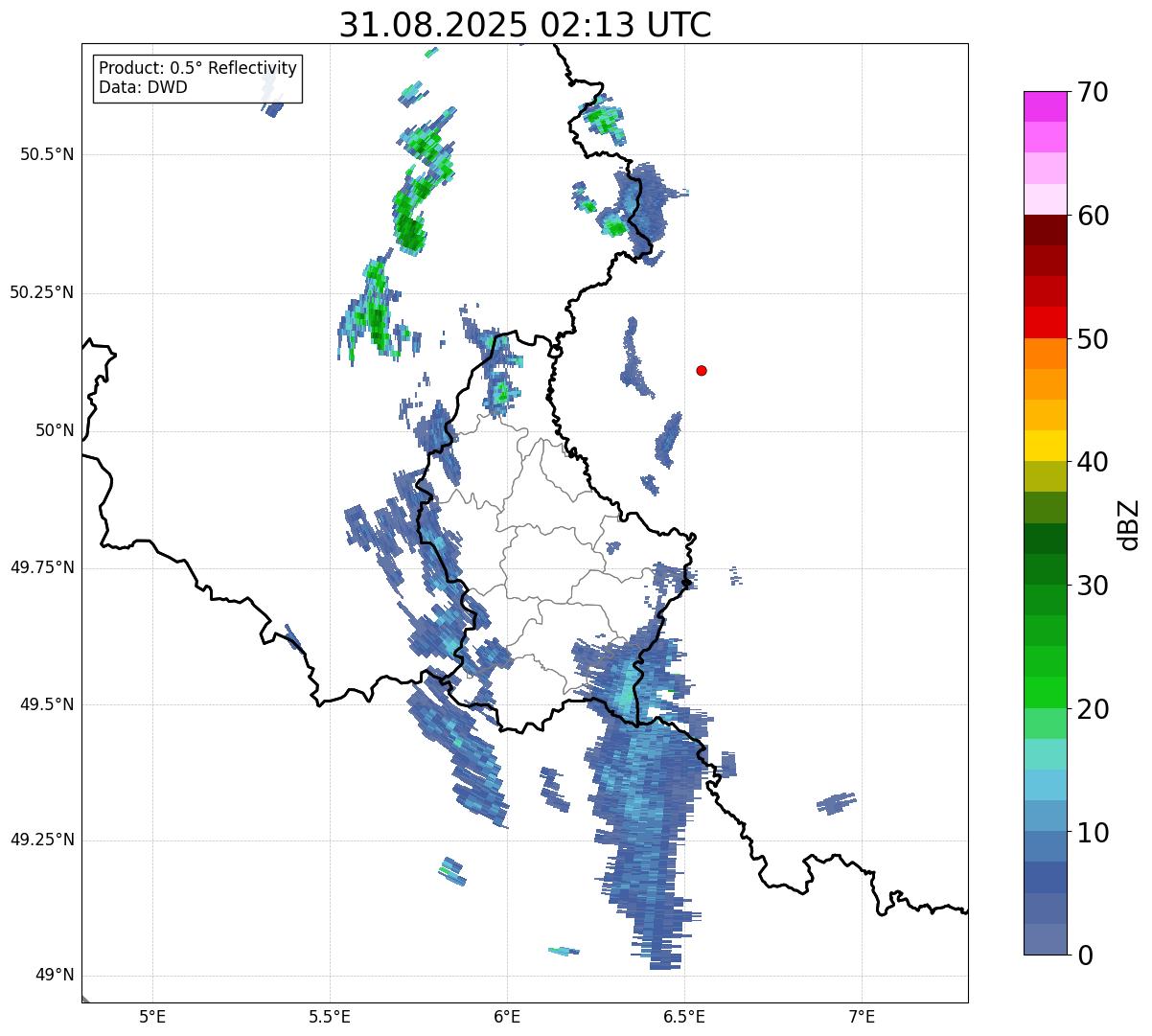Click the 'Product: 0.5° Reflectivity' legend text
1152x1036 pixels.
pos(197,69)
